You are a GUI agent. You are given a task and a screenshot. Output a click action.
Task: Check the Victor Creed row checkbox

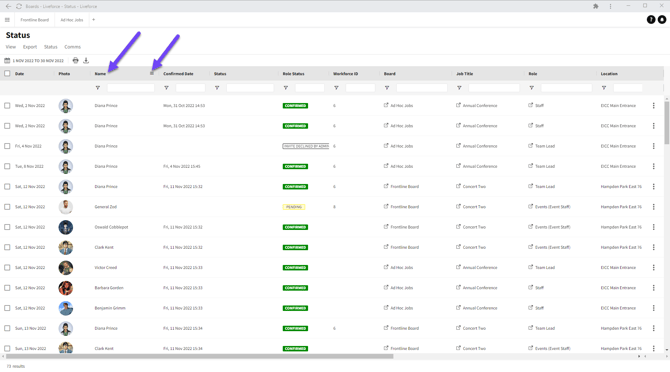(x=7, y=267)
